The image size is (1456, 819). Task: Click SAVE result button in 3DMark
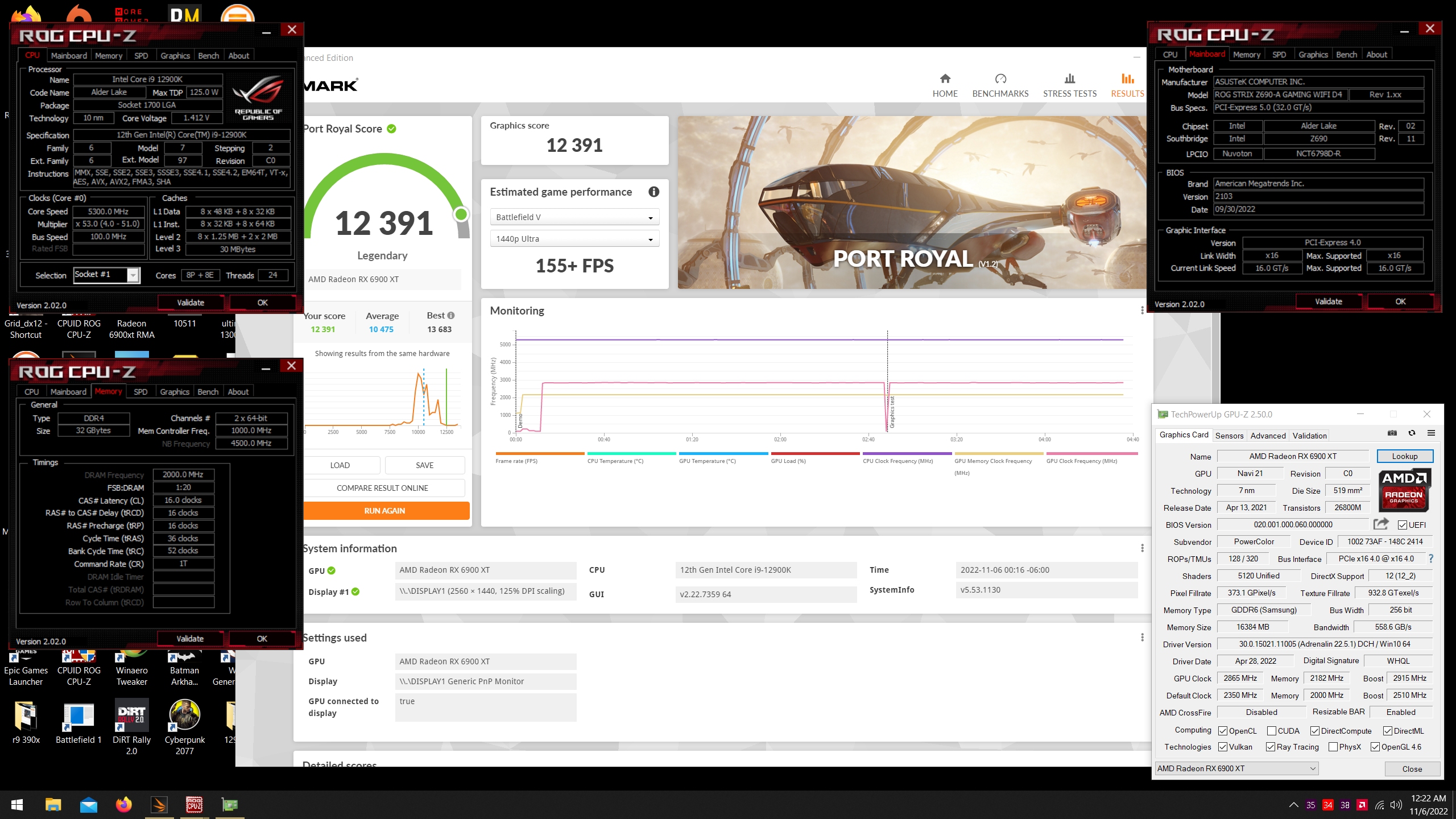(x=424, y=465)
